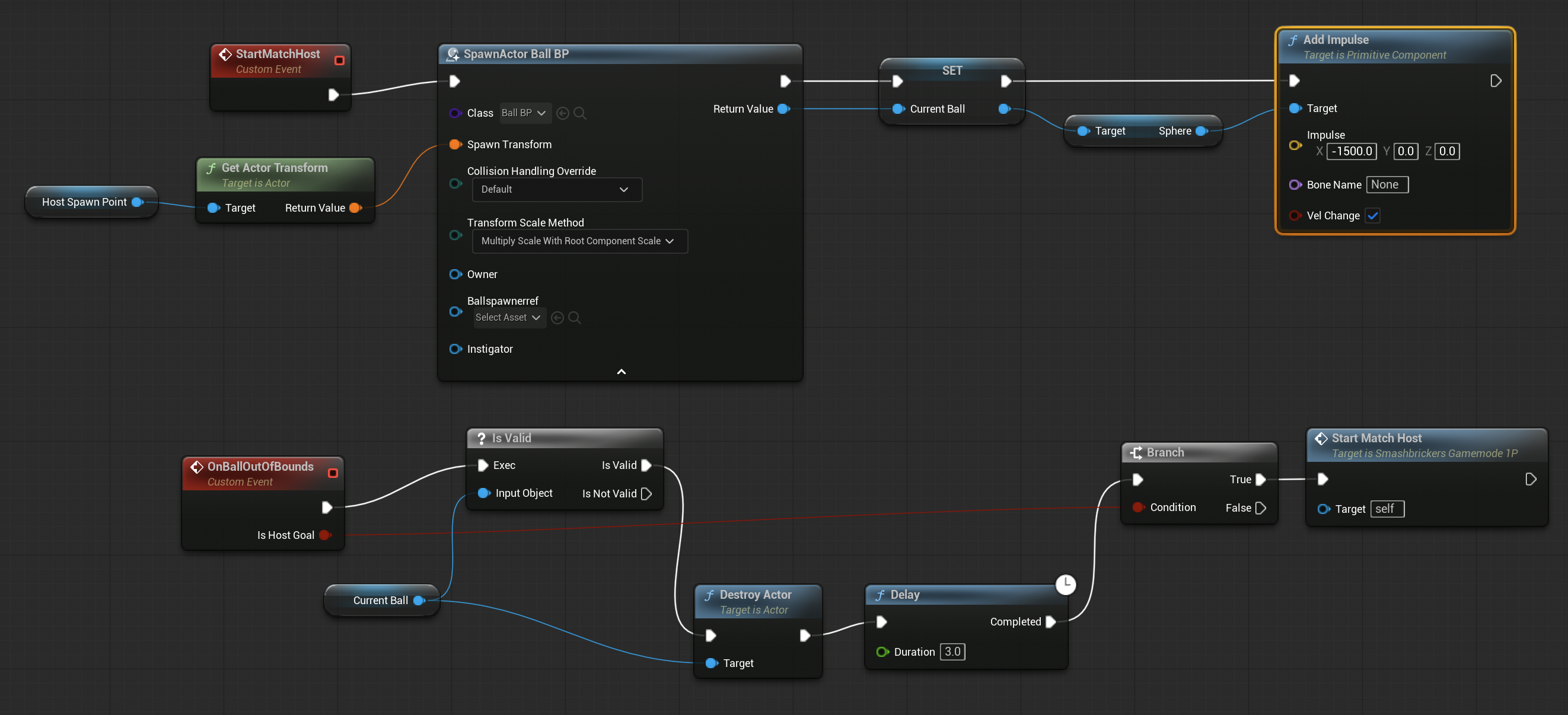
Task: Click the Instigator input pin
Action: 455,349
